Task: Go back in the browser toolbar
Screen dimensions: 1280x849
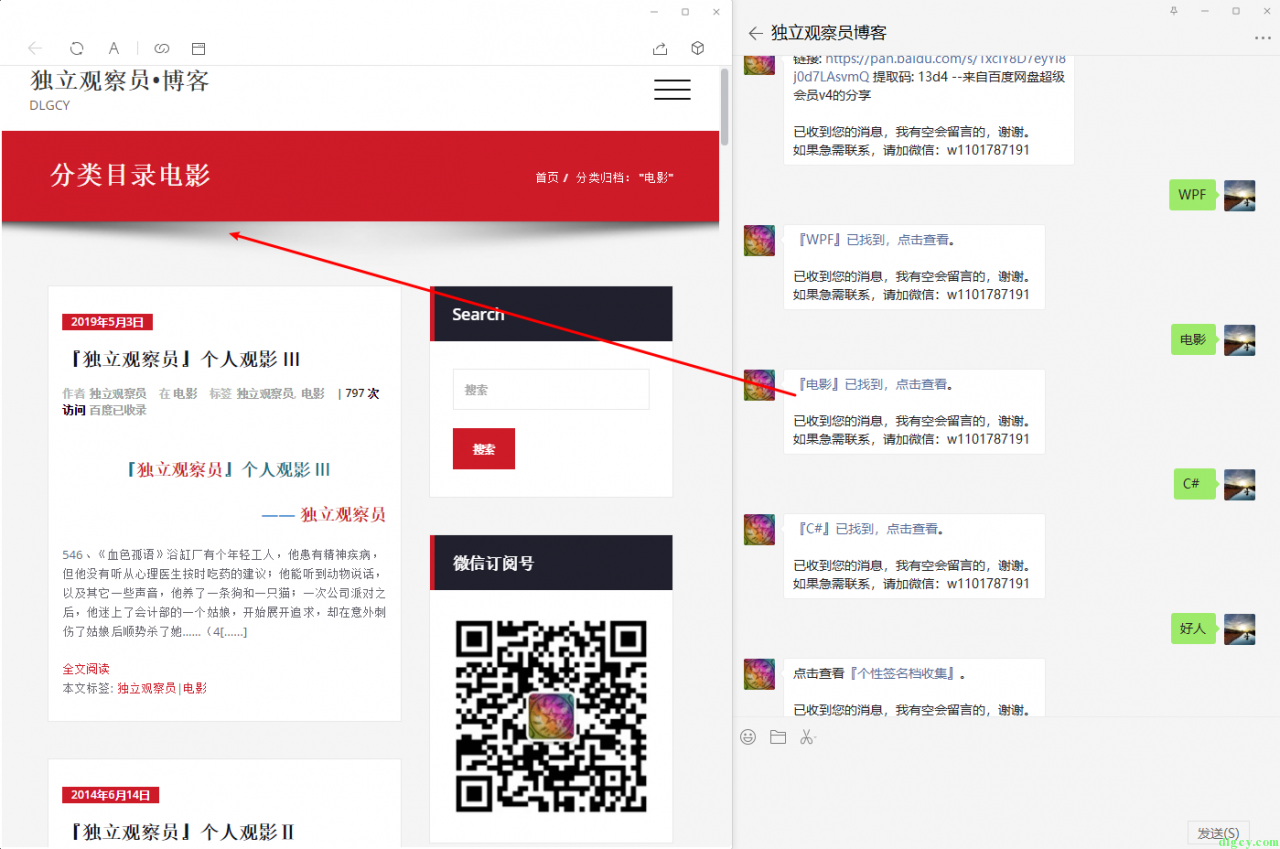Action: tap(35, 48)
